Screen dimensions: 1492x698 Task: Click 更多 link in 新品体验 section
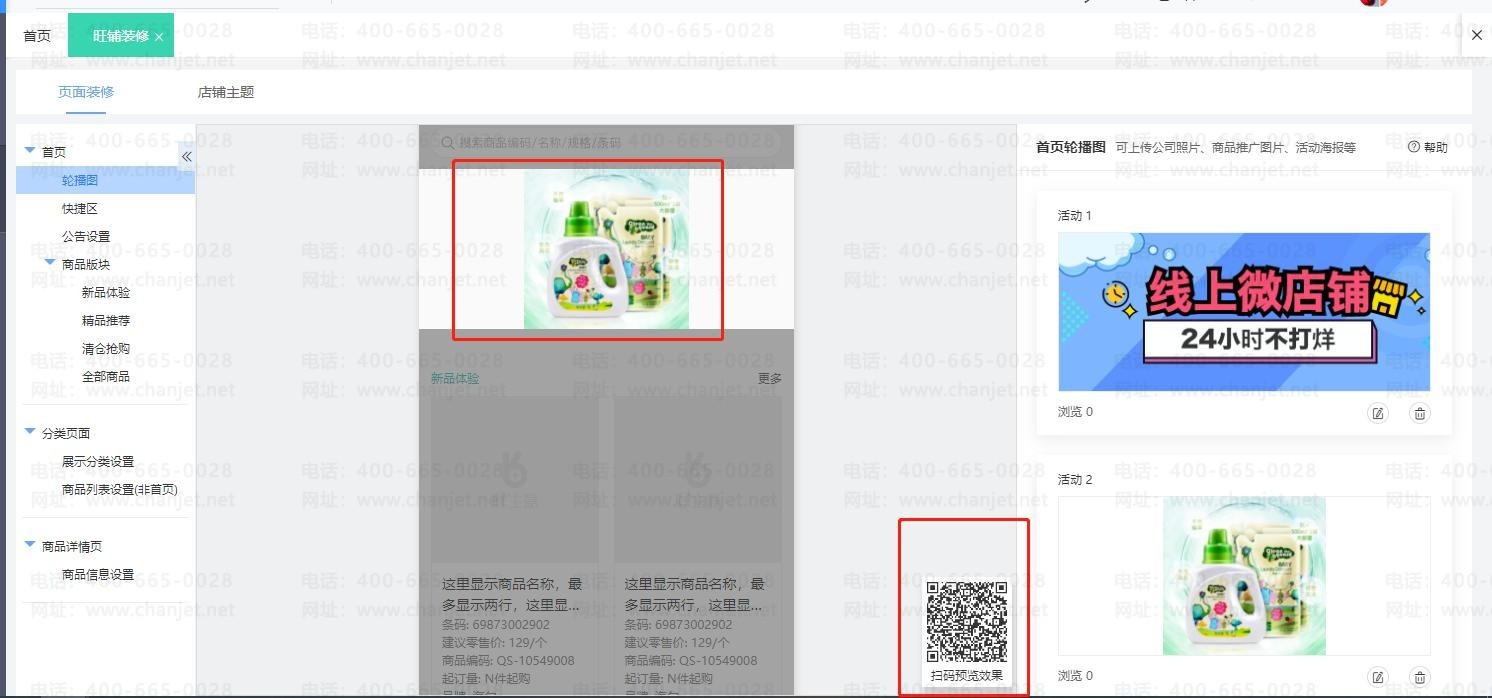770,379
